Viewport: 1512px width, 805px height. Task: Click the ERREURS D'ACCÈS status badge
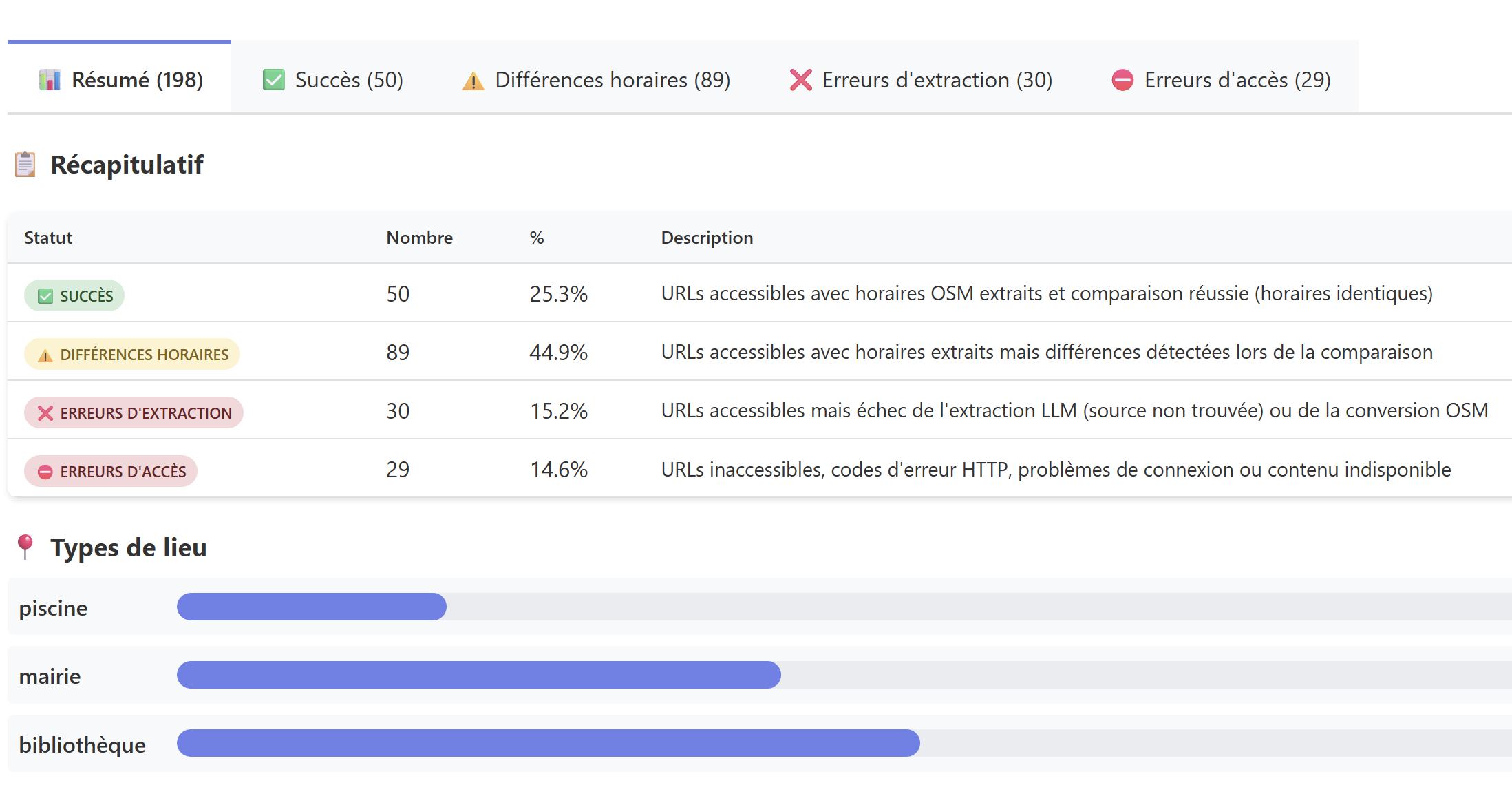tap(111, 471)
